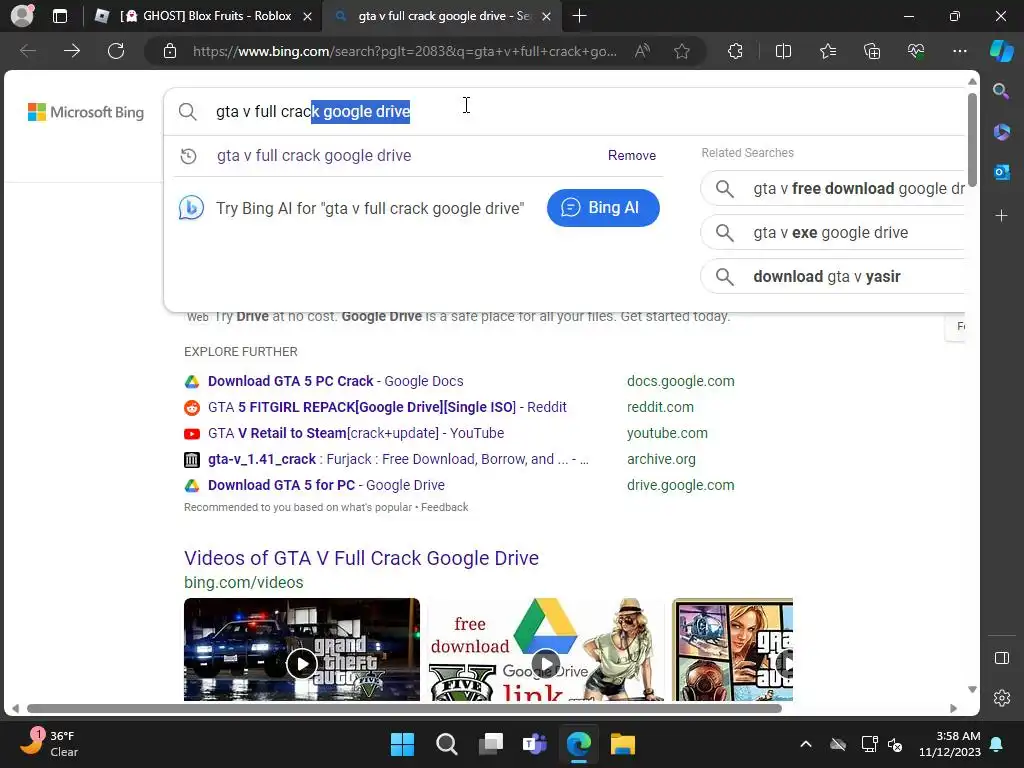The height and width of the screenshot is (768, 1024).
Task: Open the Windows Start menu
Action: 402,744
